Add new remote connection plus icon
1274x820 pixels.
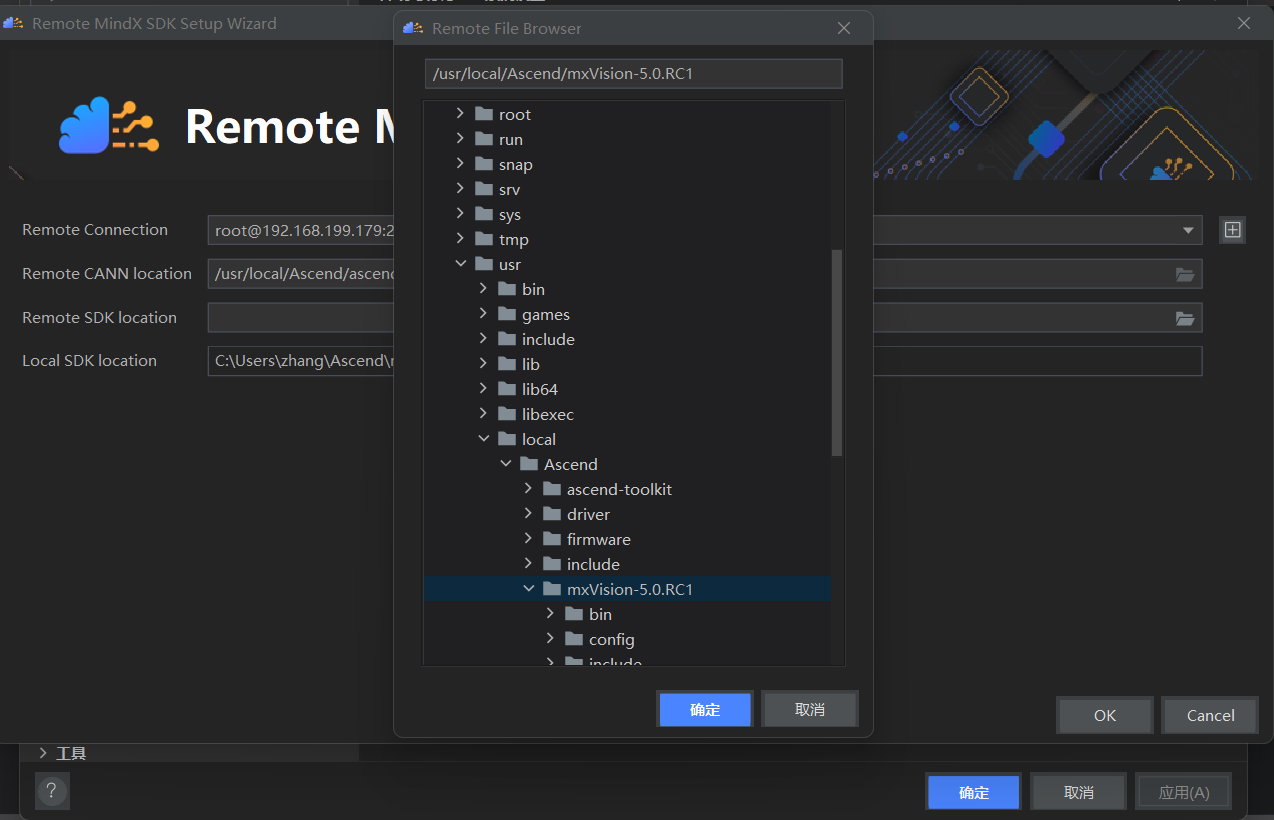[x=1233, y=230]
